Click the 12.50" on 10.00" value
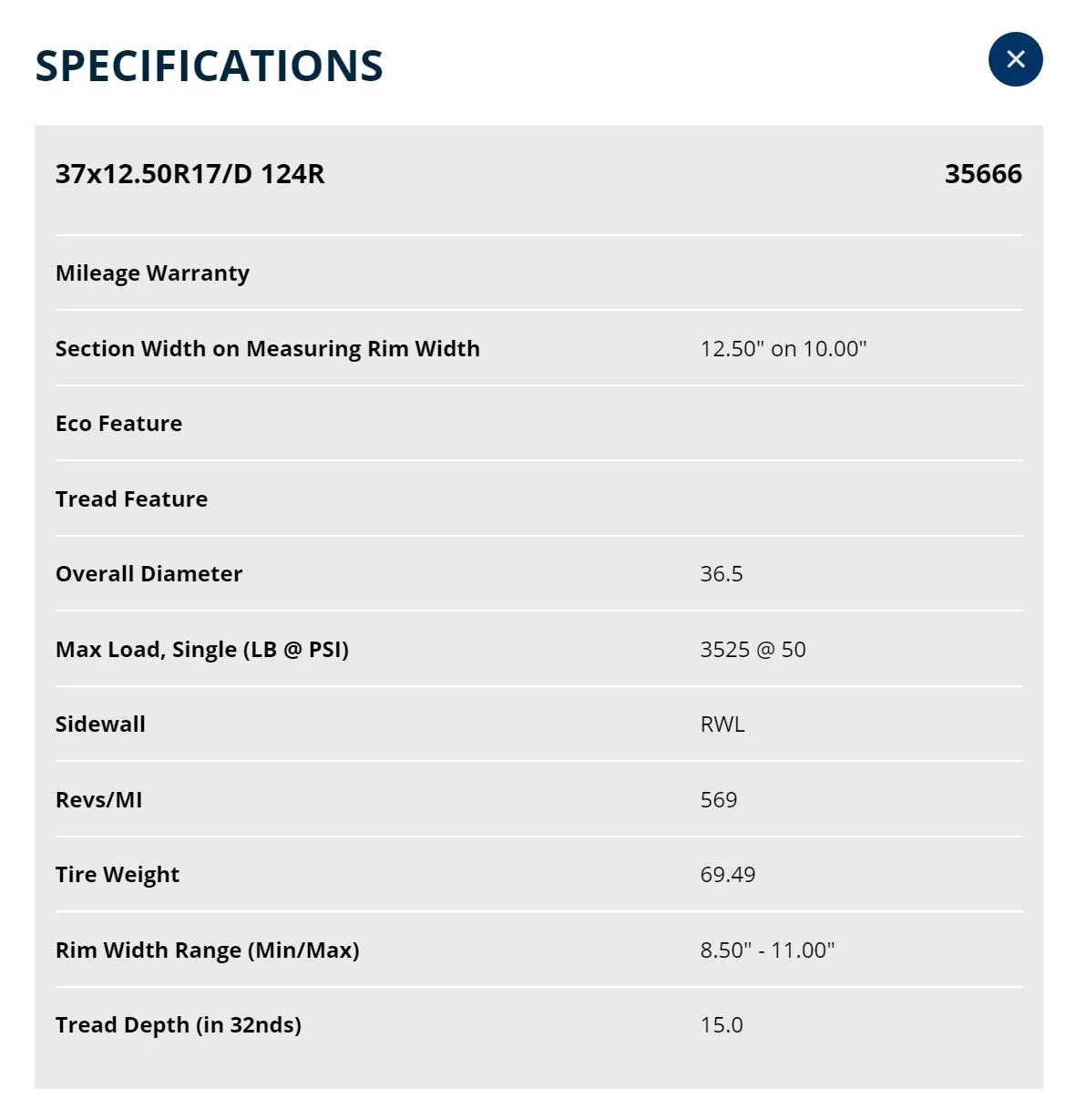 pos(784,349)
